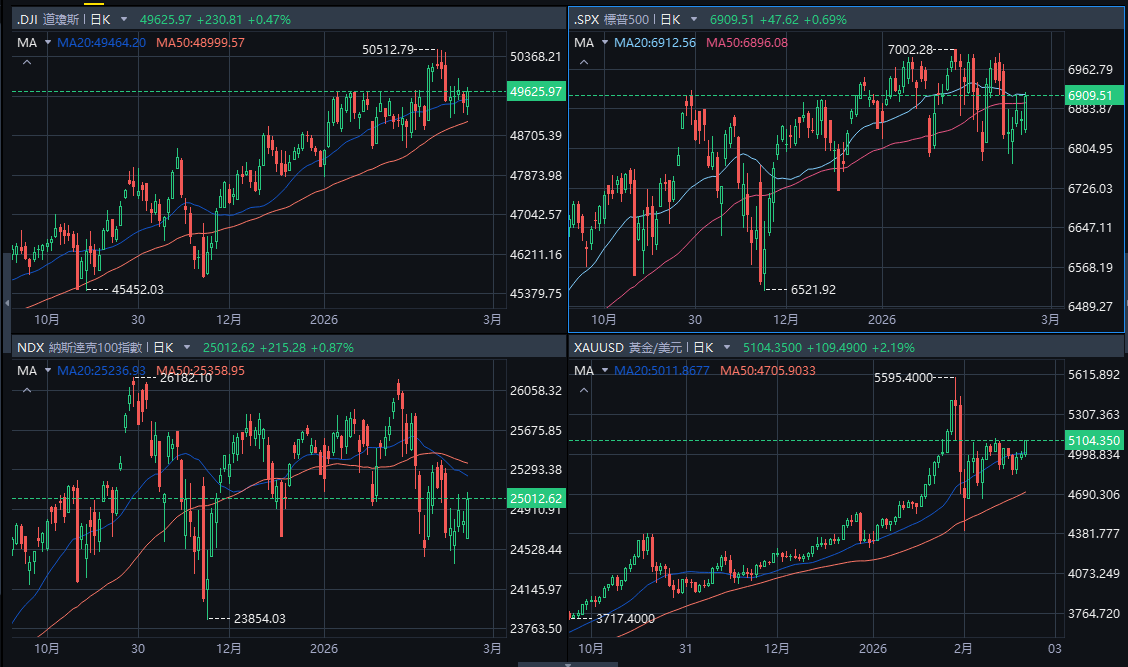Click MA50 indicator label on SPX chart

[746, 43]
